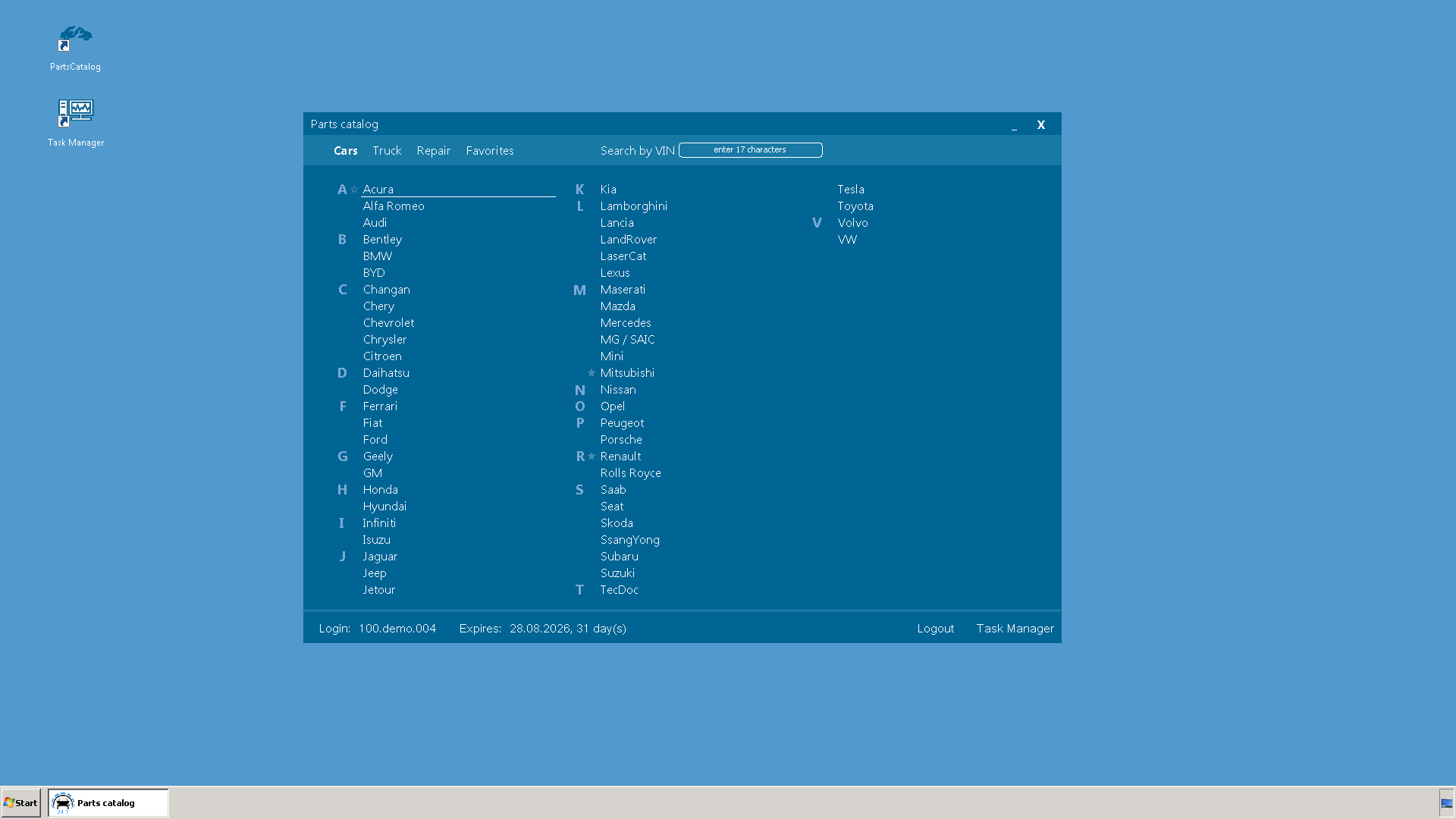Select Changan brand
This screenshot has width=1456, height=819.
[x=387, y=290]
